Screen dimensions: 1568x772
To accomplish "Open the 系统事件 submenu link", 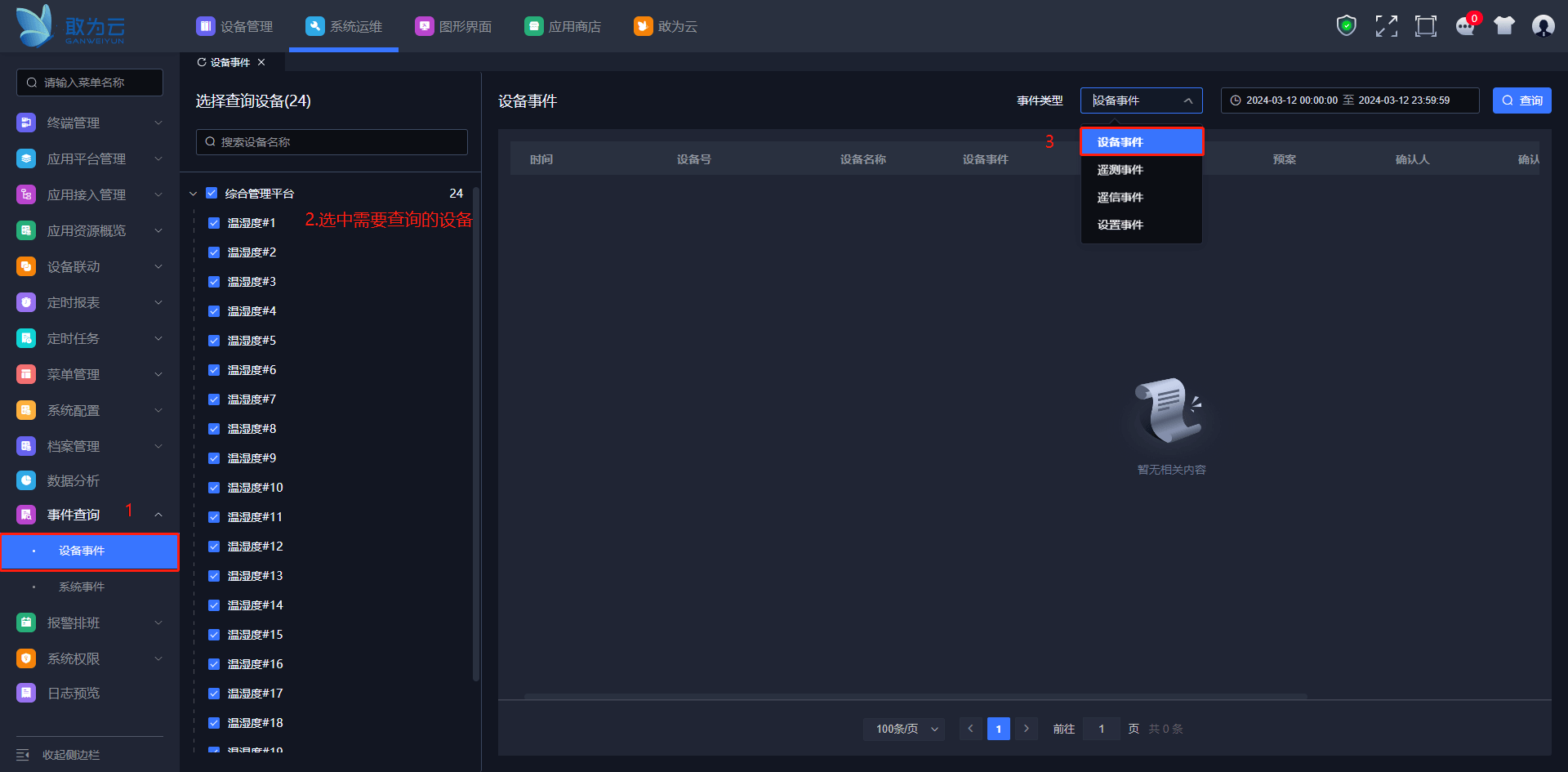I will click(82, 587).
